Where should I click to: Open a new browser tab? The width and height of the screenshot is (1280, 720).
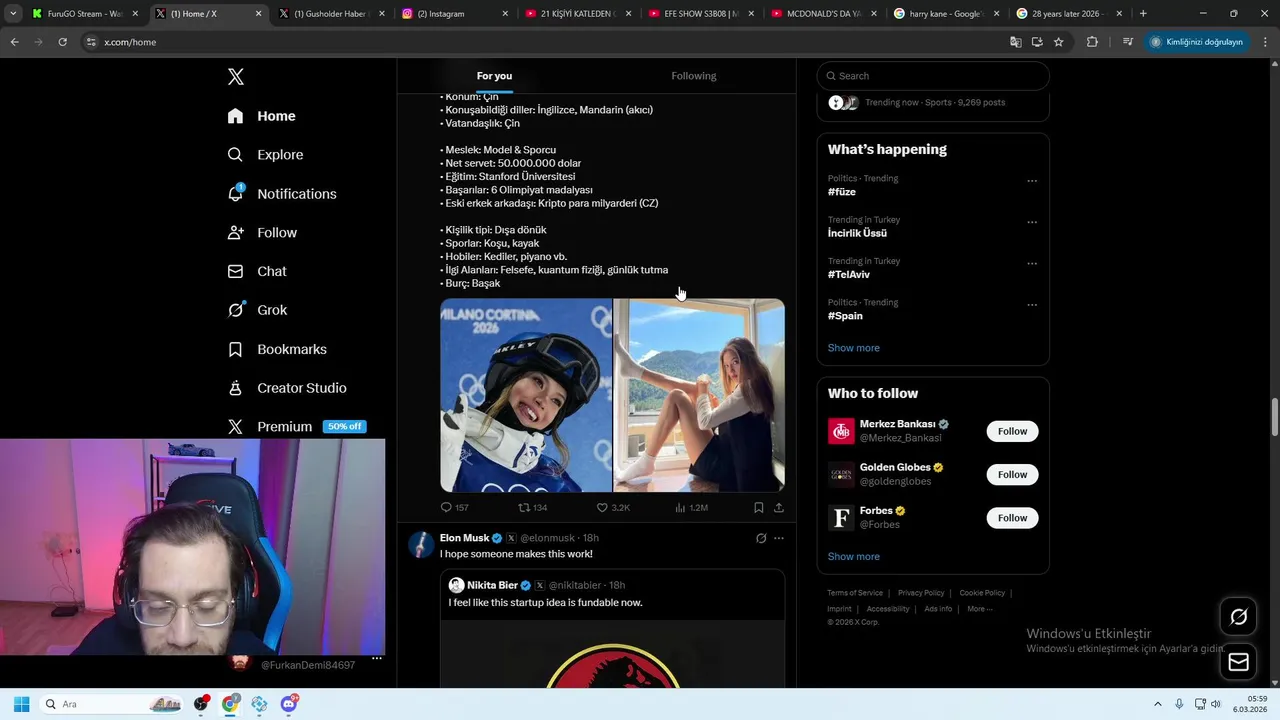click(1143, 14)
